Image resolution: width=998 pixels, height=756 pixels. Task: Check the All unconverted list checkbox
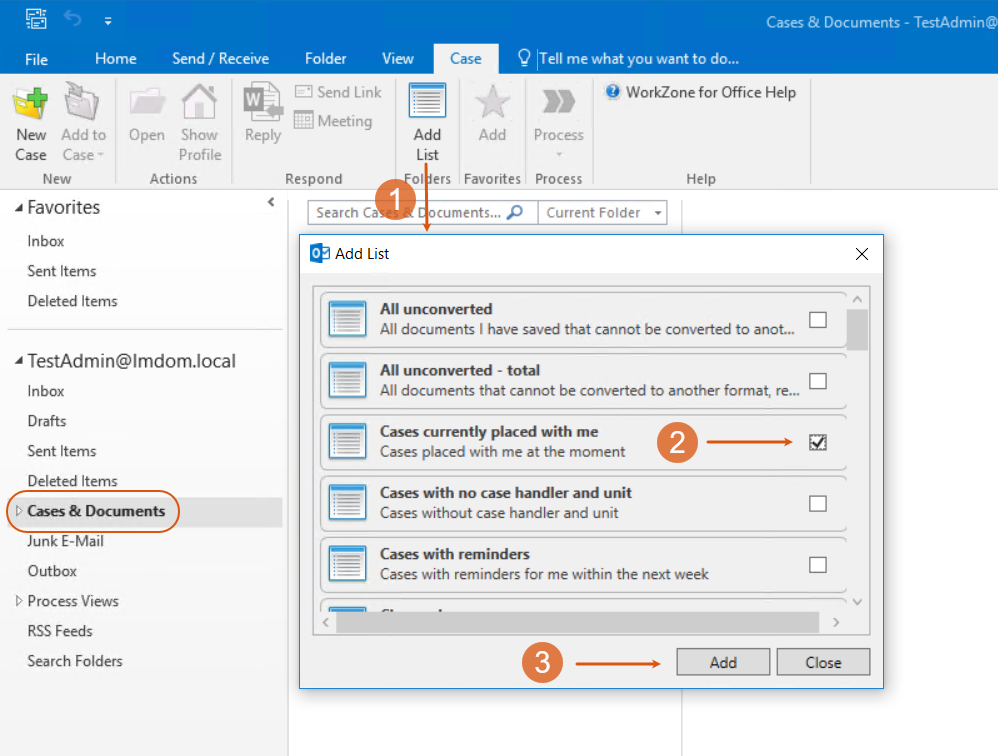click(x=818, y=320)
